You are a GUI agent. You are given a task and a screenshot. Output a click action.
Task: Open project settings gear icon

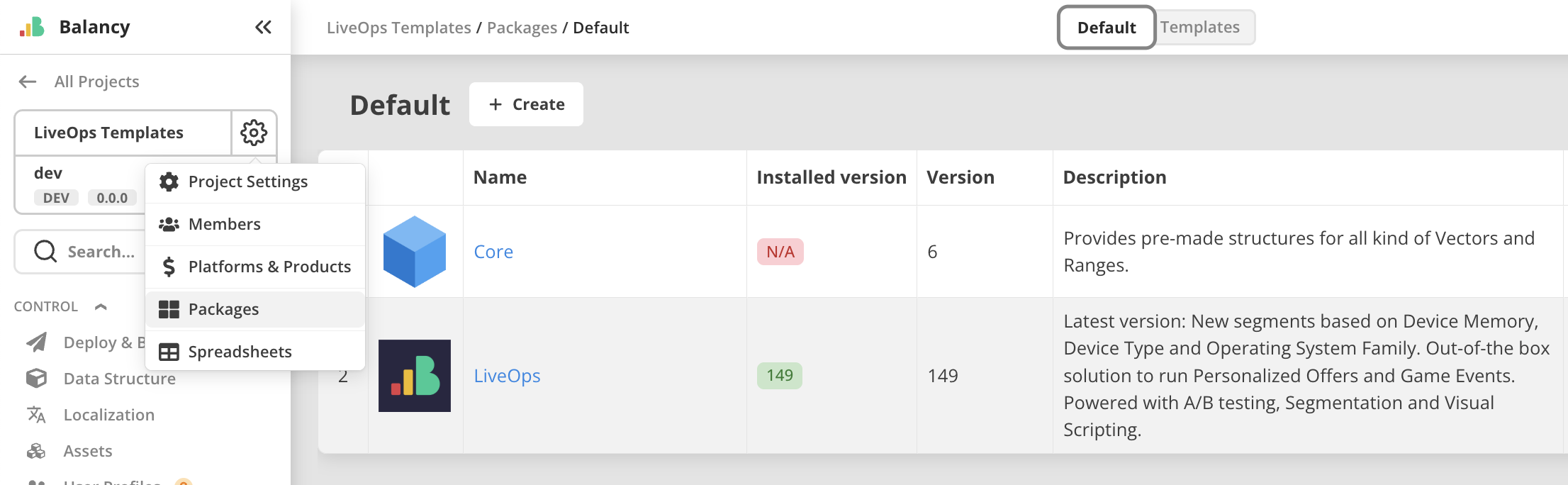[254, 133]
